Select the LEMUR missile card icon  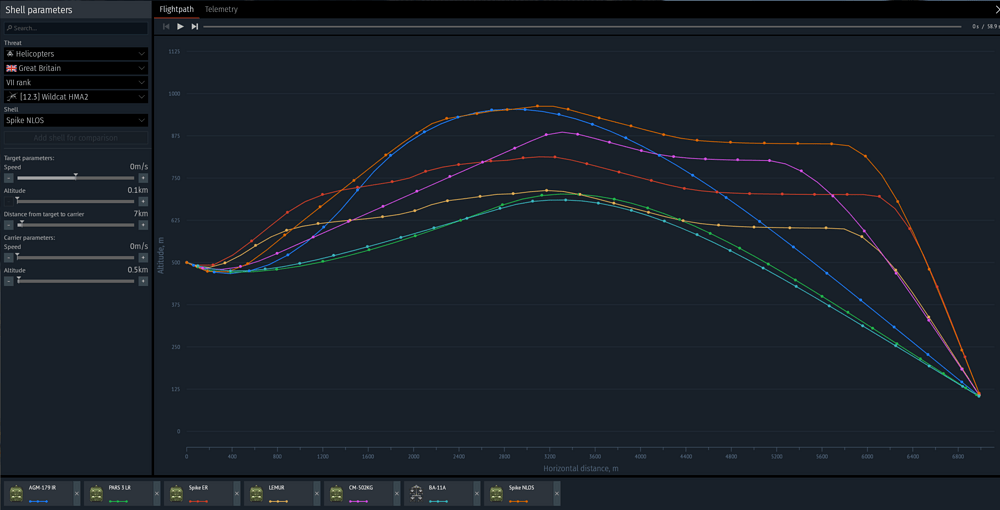click(256, 493)
